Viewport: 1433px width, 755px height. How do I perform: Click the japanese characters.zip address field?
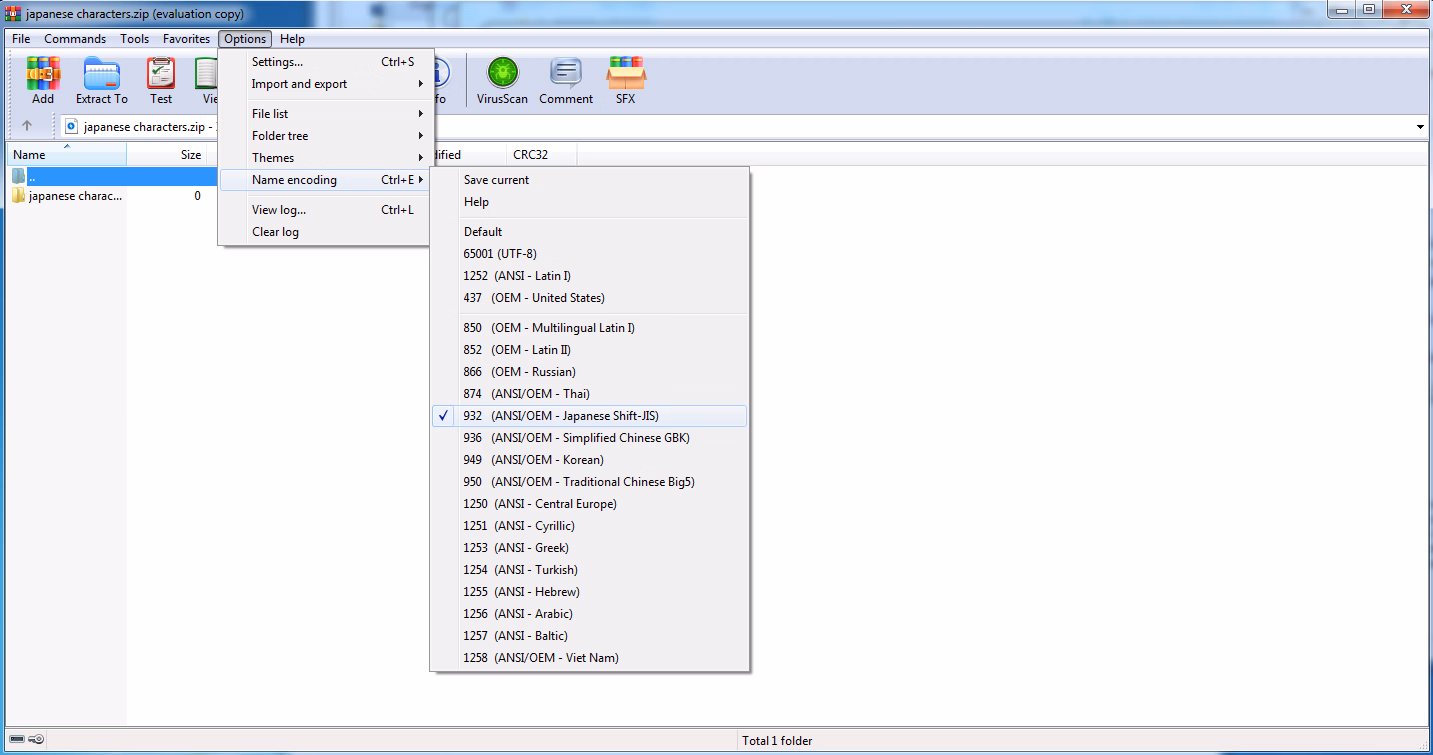click(x=139, y=127)
